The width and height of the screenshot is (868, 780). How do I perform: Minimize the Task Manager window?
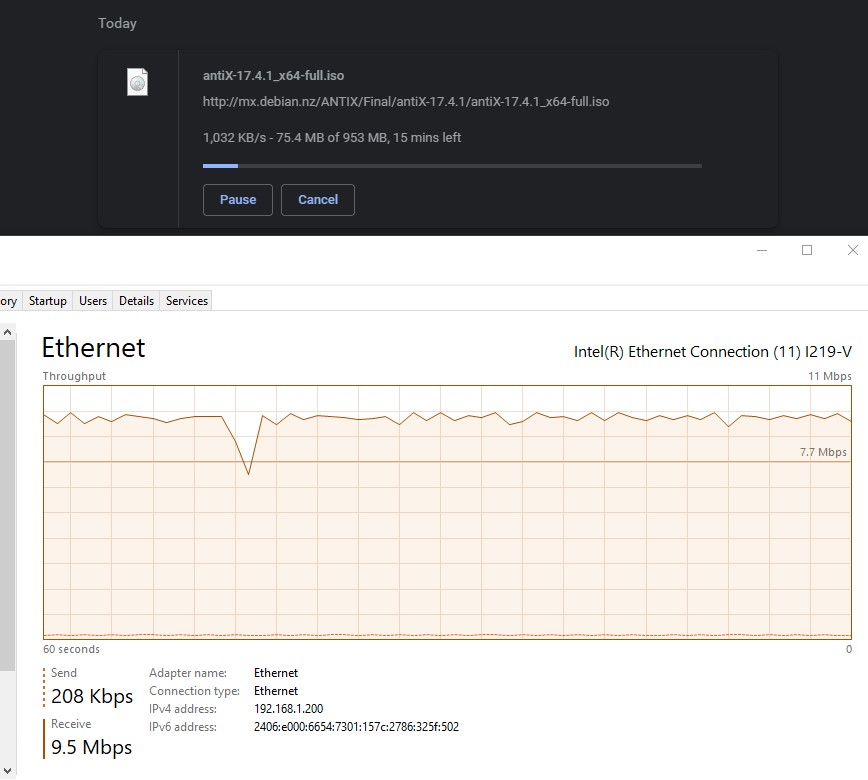click(762, 250)
